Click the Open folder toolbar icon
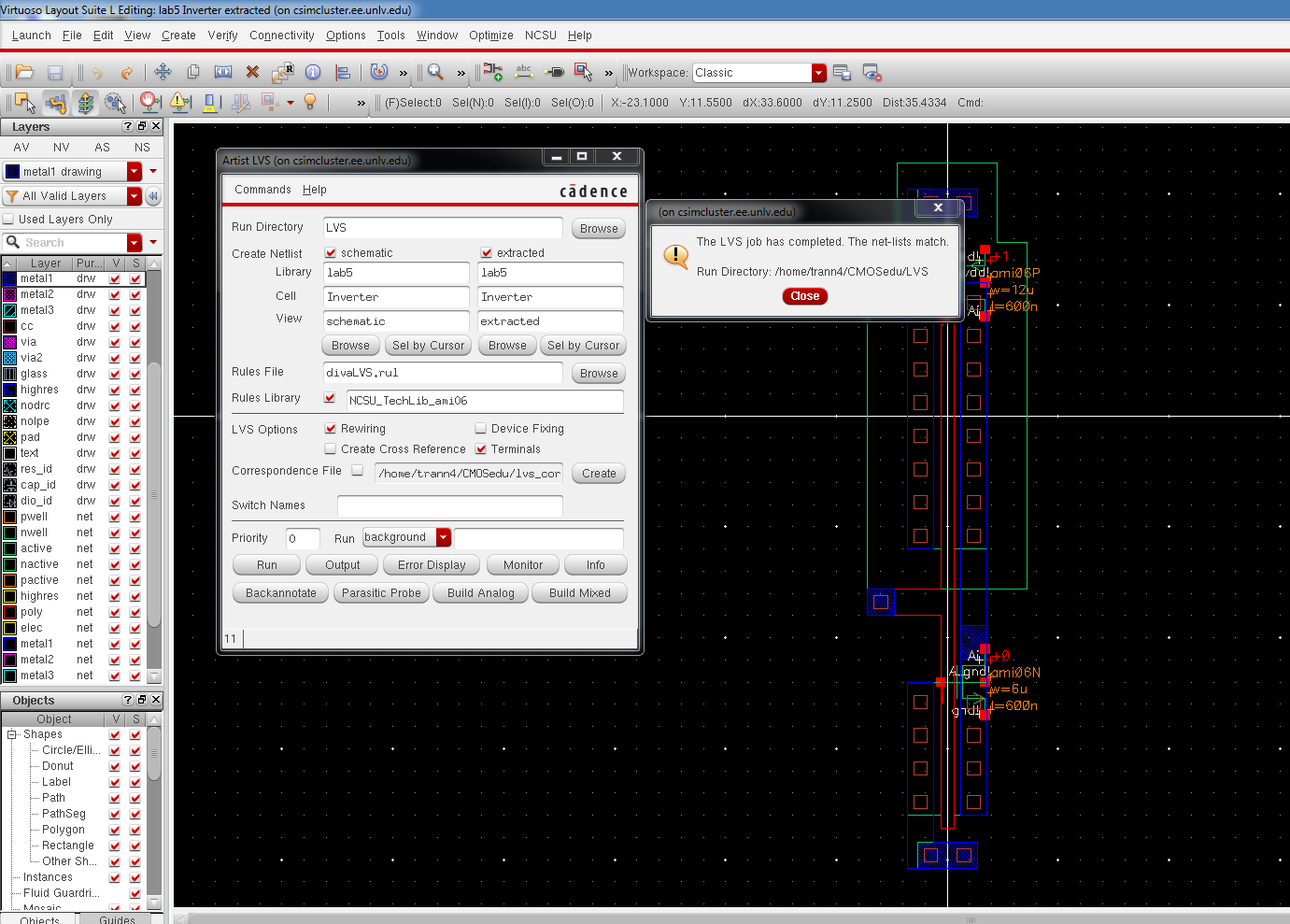This screenshot has width=1290, height=924. [x=25, y=72]
